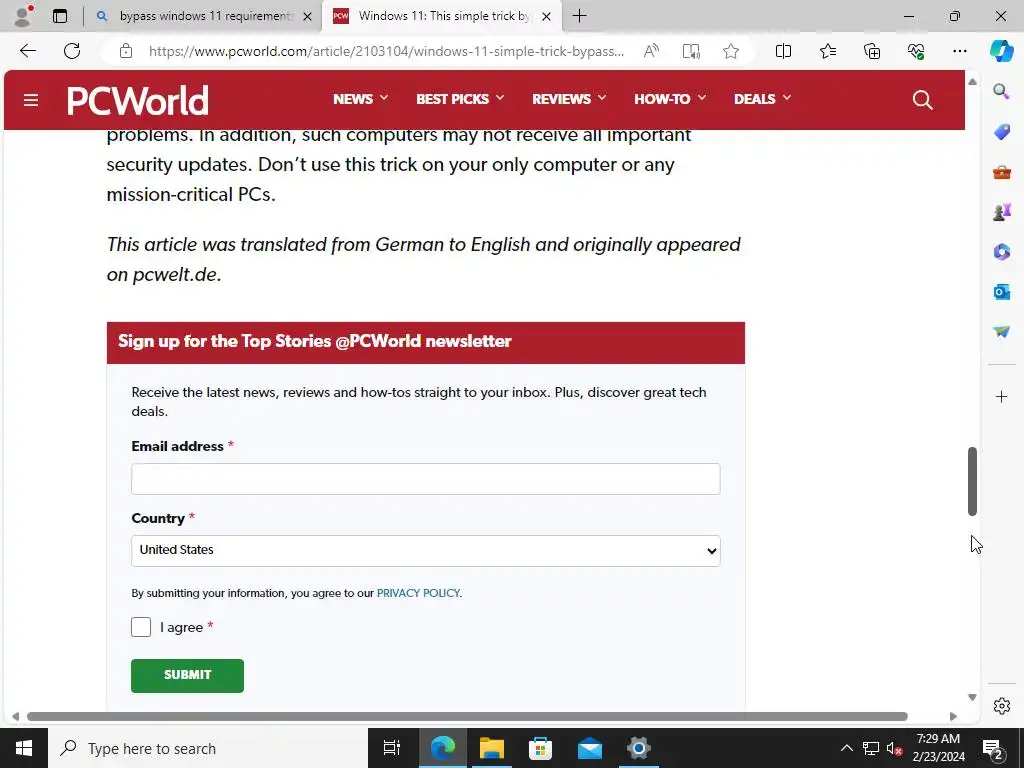Click the horizontal scrollbar left arrow
The image size is (1024, 768).
click(16, 716)
